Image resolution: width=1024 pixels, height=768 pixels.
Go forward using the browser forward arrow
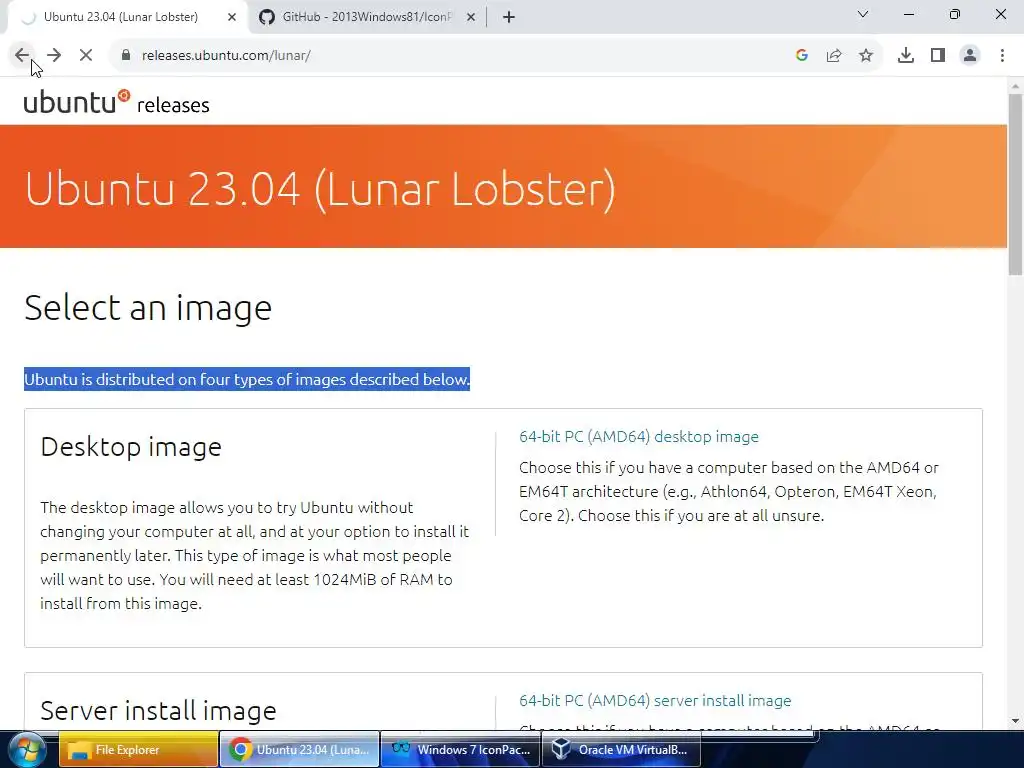click(54, 56)
